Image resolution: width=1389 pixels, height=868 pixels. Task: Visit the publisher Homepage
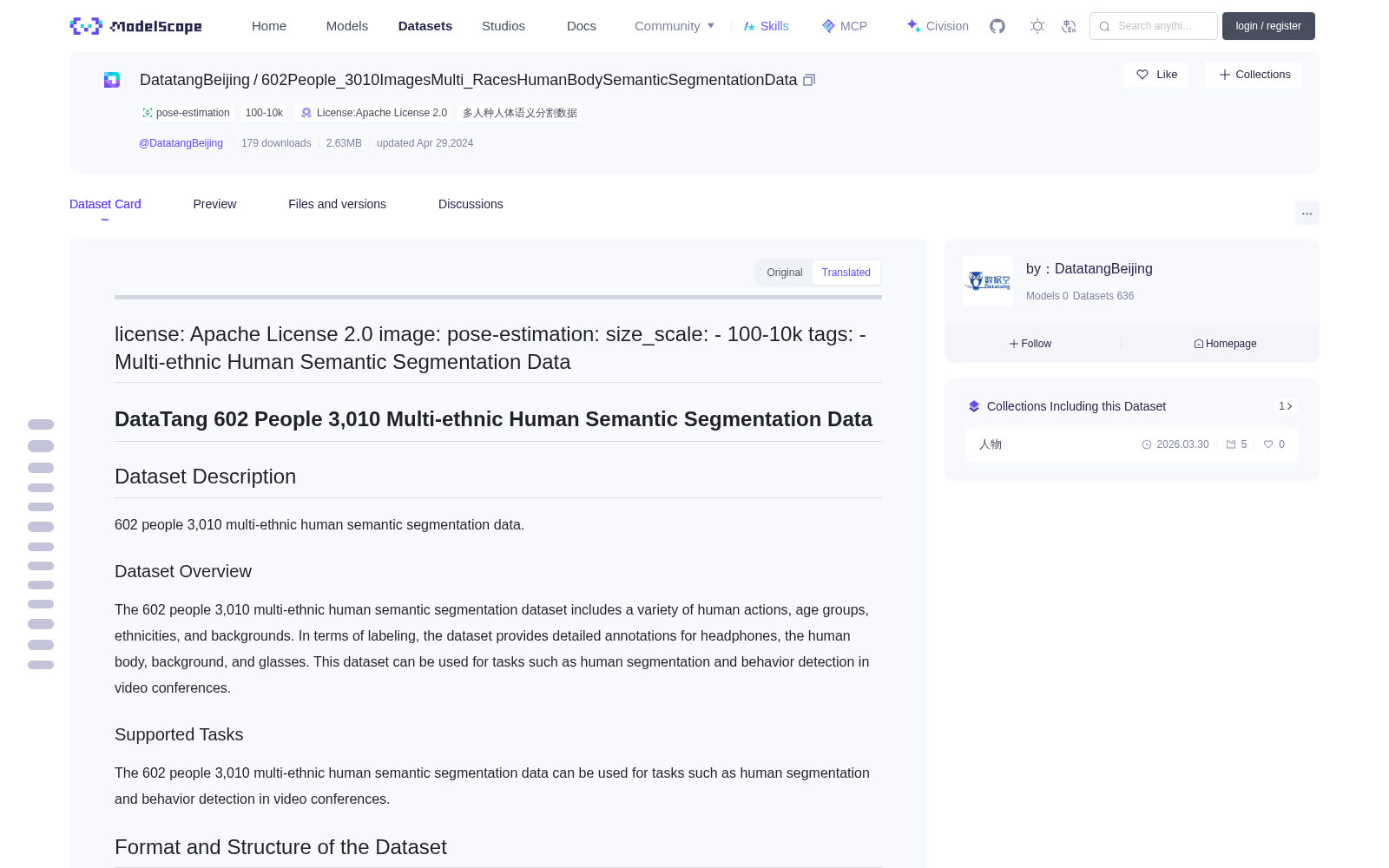pos(1225,344)
